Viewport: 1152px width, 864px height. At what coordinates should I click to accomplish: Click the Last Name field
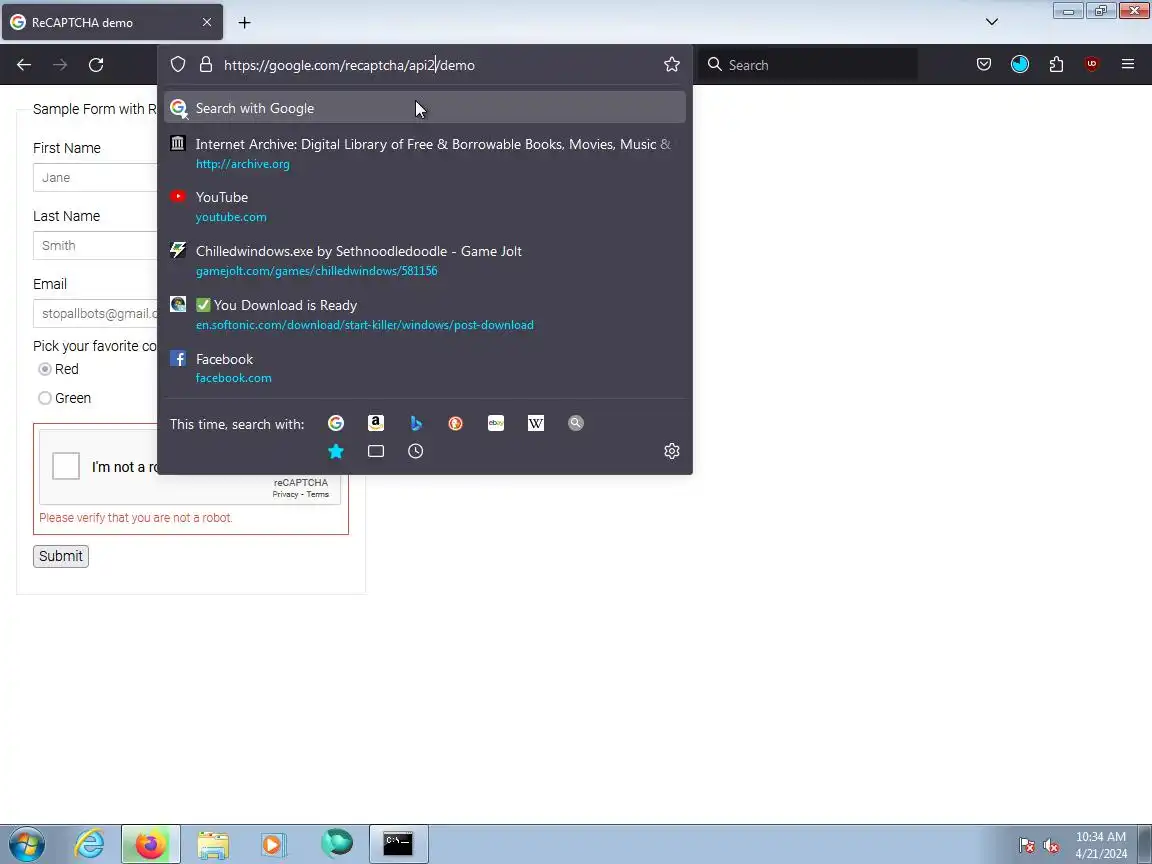click(x=96, y=245)
